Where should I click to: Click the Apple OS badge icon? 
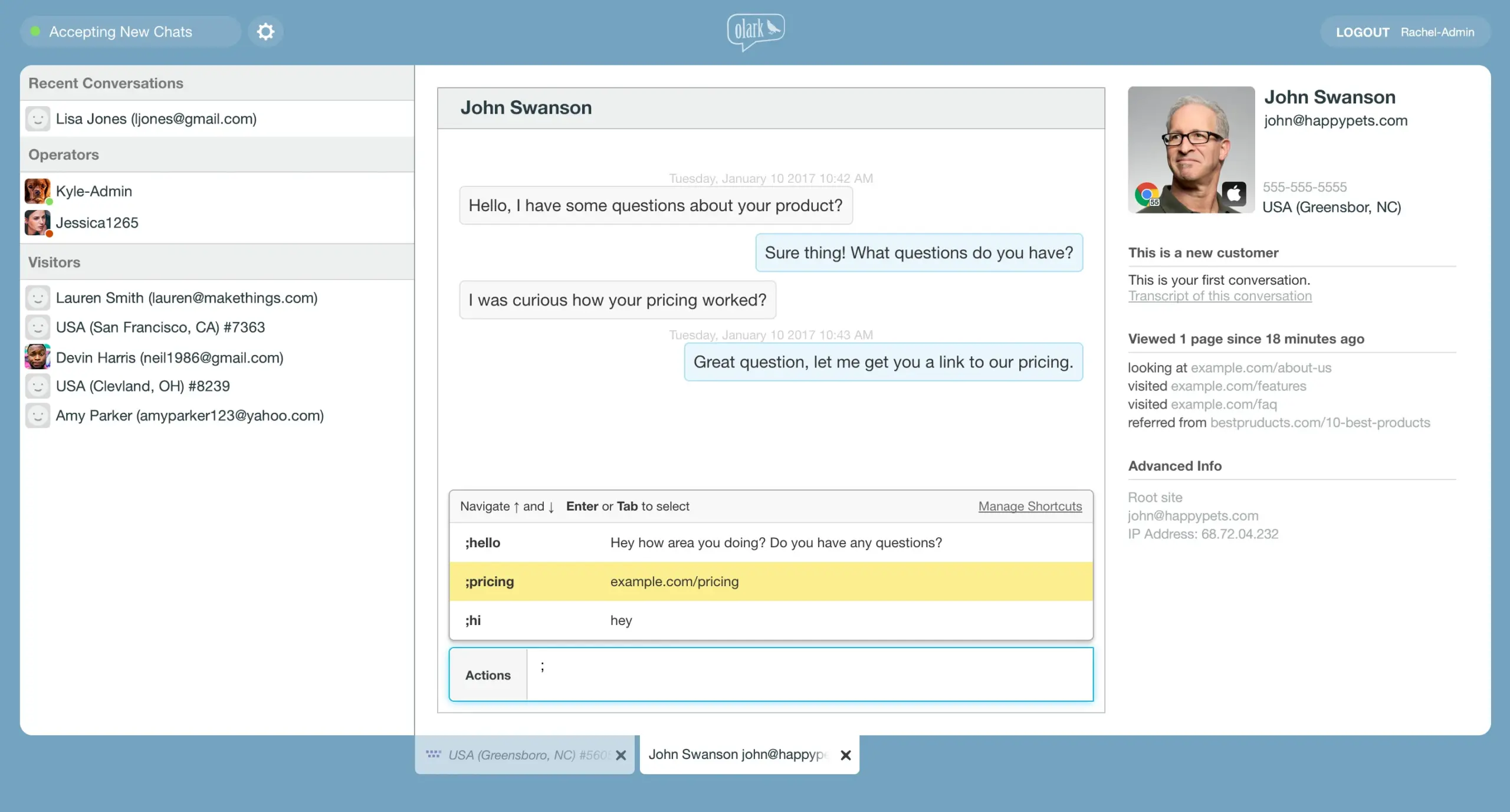point(1234,194)
